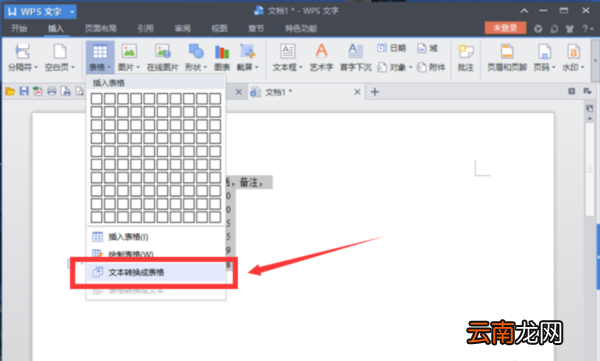Screen dimensions: 600x361
Task: Open 页眉和页脚 header and footer
Action: 507,57
